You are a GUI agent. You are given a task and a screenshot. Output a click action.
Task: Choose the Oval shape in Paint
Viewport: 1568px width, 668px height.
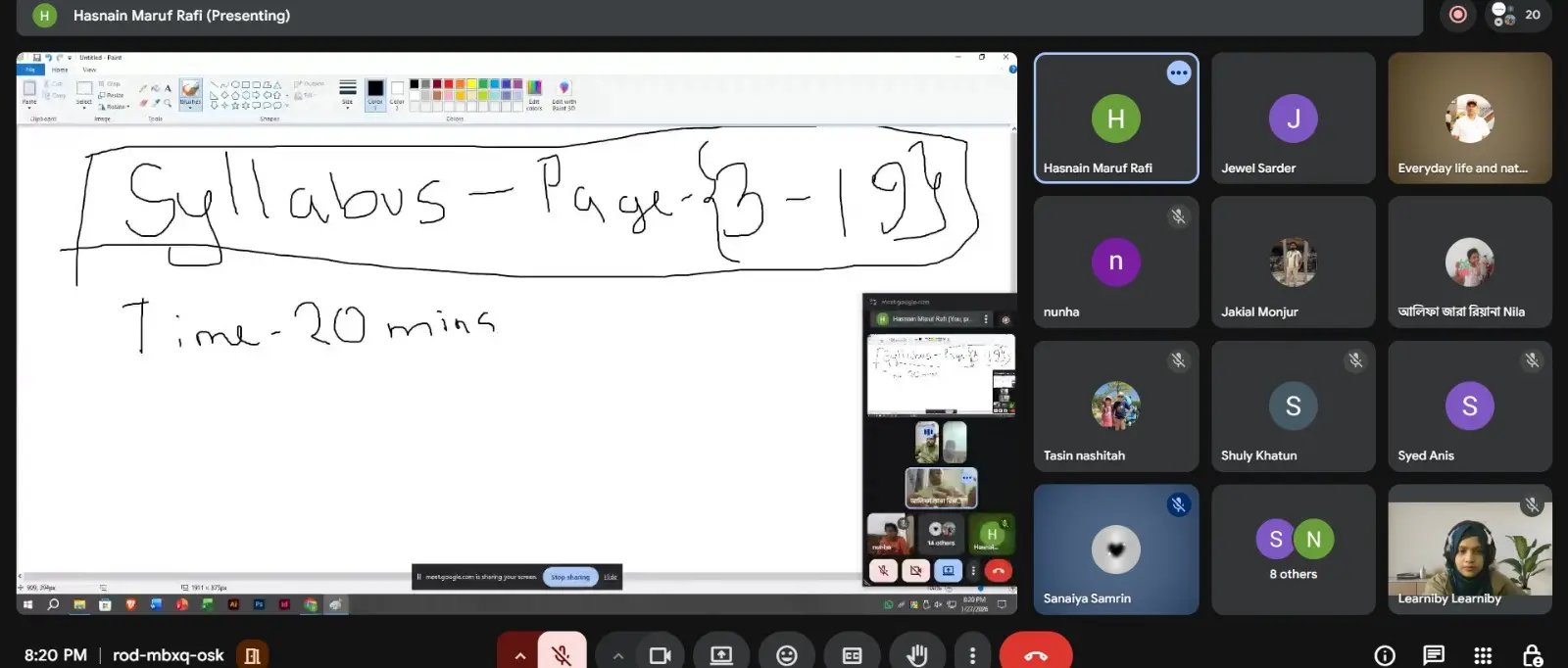click(x=235, y=84)
